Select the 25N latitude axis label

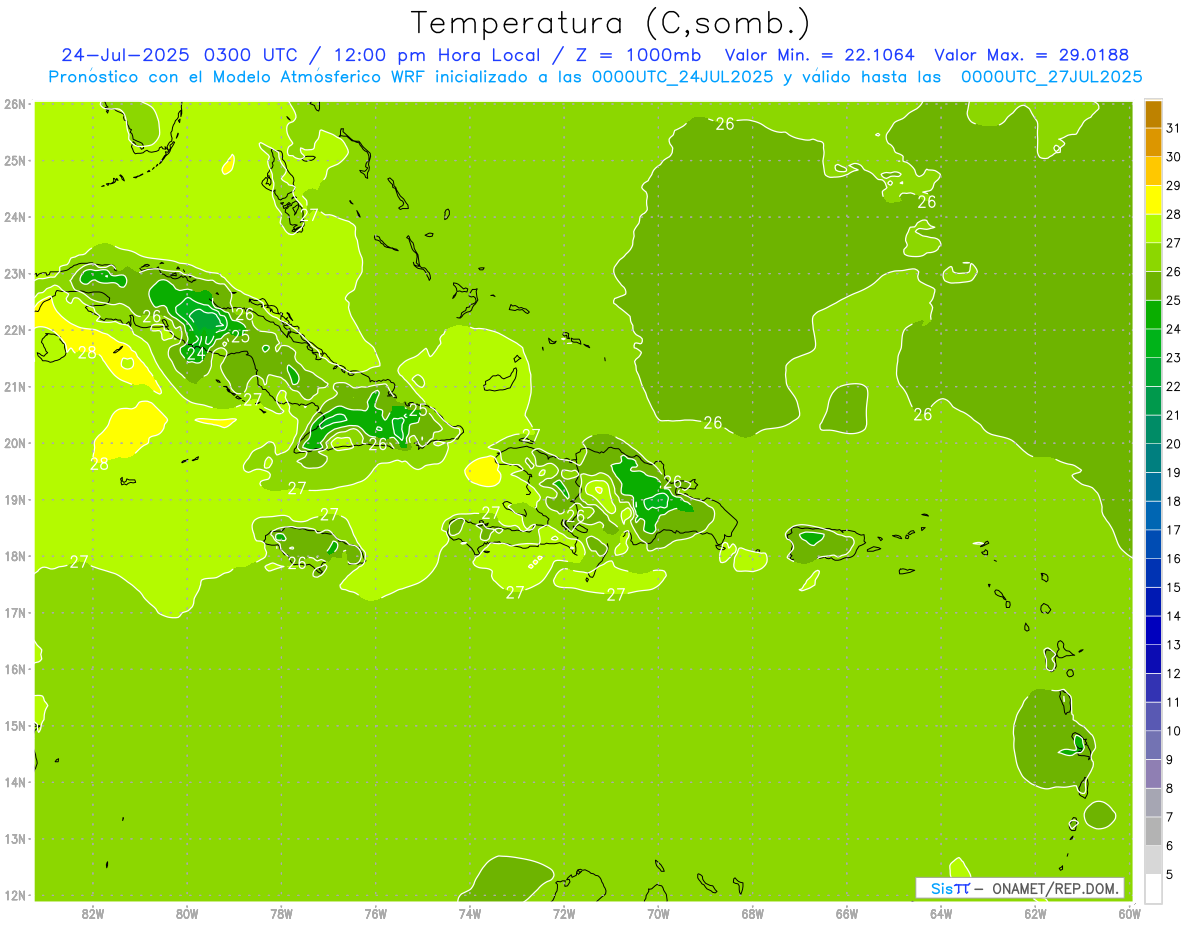[14, 160]
